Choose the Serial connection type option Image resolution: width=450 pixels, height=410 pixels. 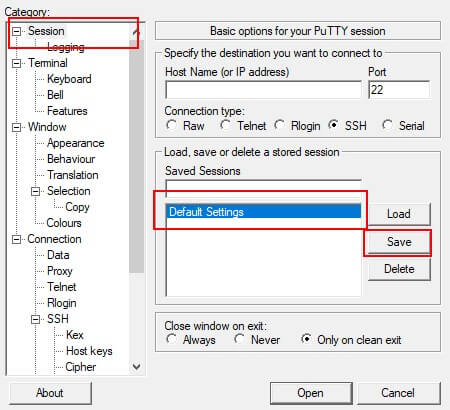pos(387,126)
